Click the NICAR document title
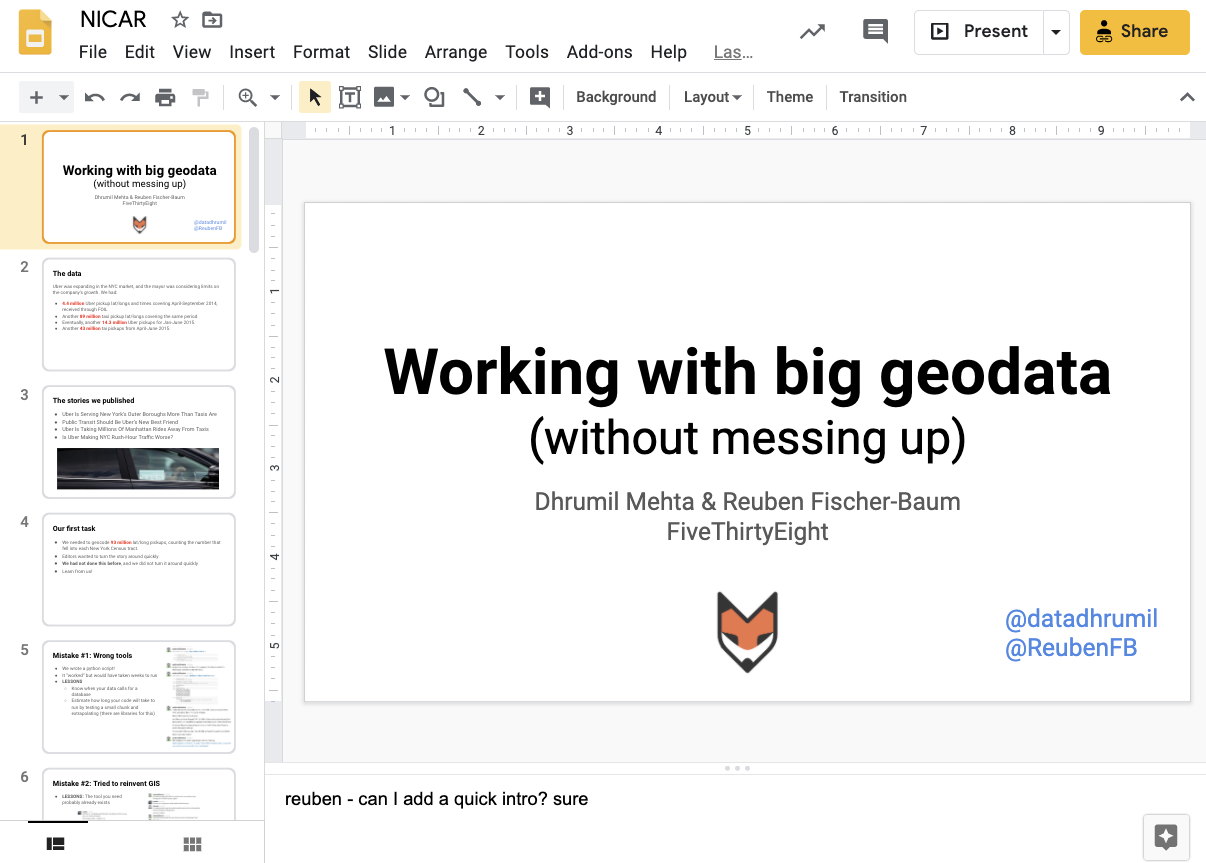The image size is (1206, 863). tap(113, 20)
